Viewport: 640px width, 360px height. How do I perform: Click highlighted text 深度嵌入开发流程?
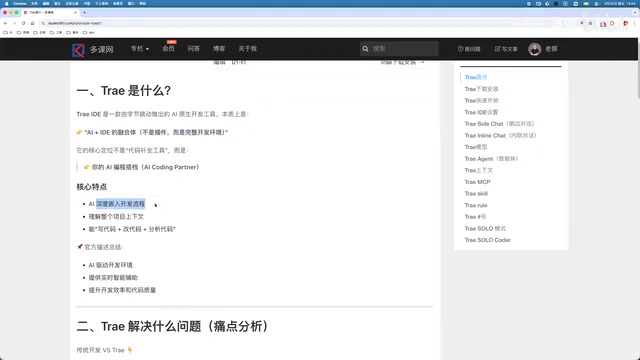[x=120, y=204]
